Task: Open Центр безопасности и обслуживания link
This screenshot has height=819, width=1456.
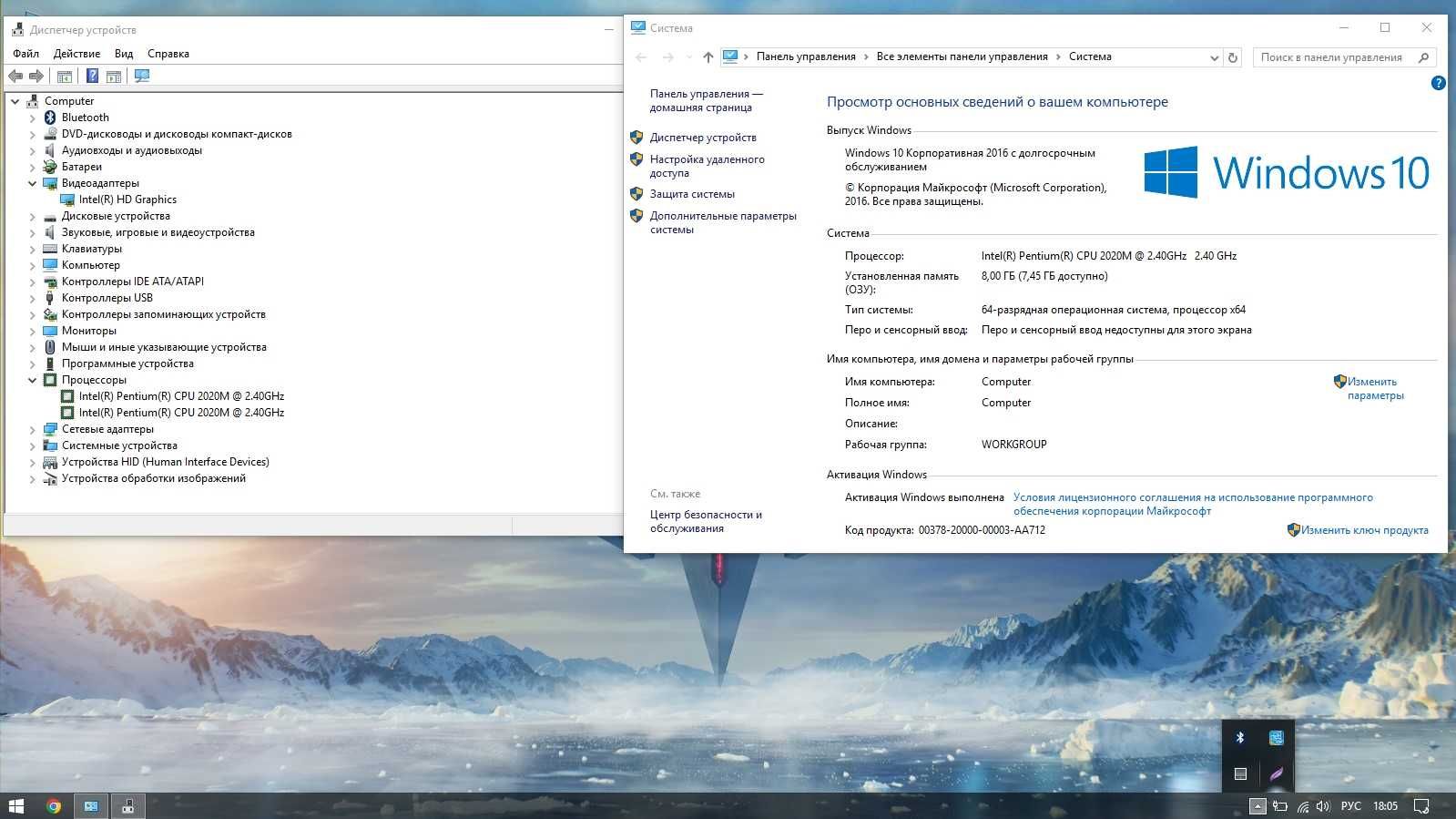Action: [706, 521]
